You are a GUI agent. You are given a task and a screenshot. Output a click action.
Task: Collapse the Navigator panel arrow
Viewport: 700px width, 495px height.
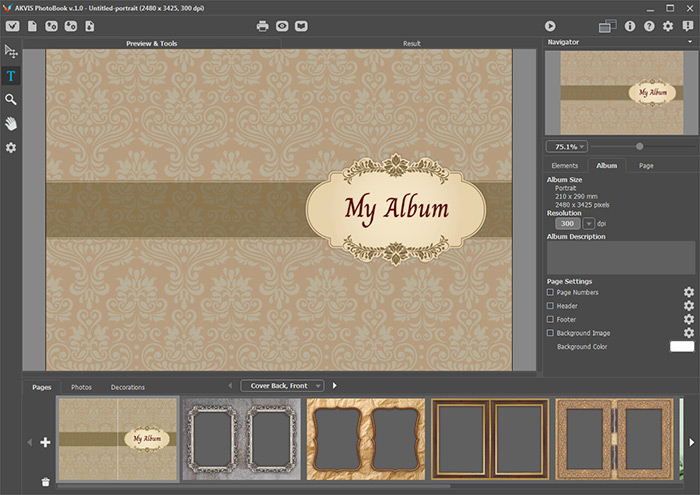(690, 42)
